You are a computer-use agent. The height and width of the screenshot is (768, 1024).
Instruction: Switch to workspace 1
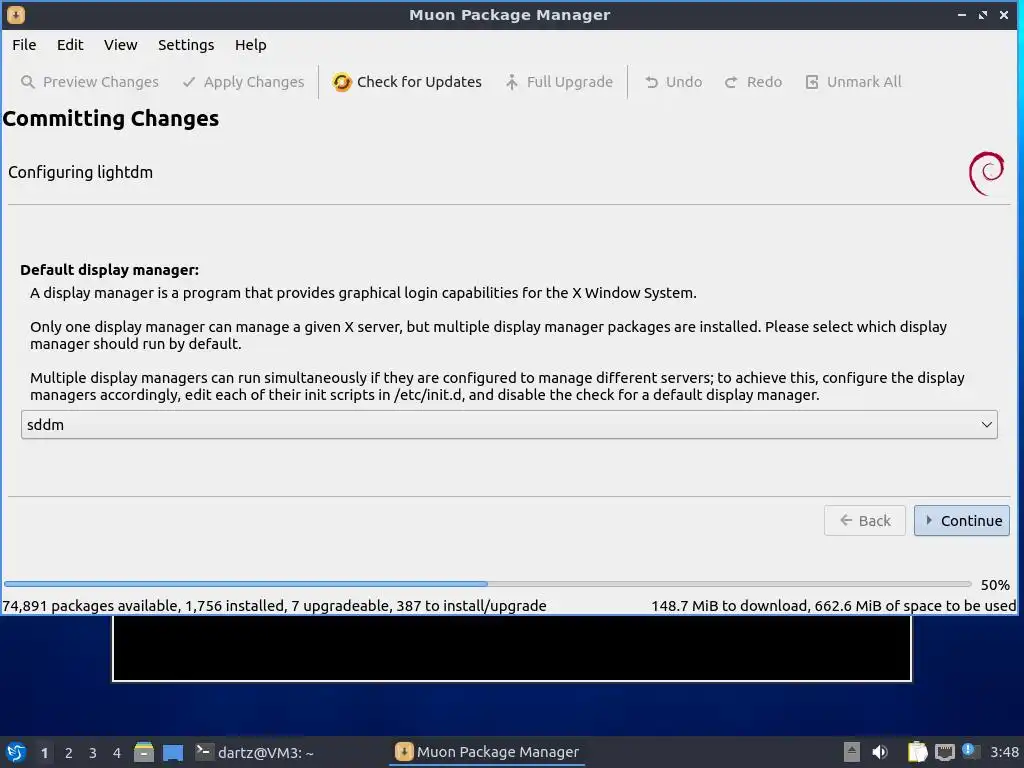[44, 753]
